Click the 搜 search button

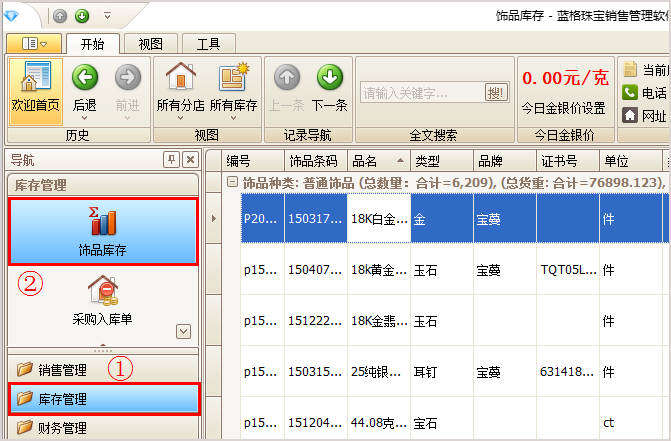point(495,93)
